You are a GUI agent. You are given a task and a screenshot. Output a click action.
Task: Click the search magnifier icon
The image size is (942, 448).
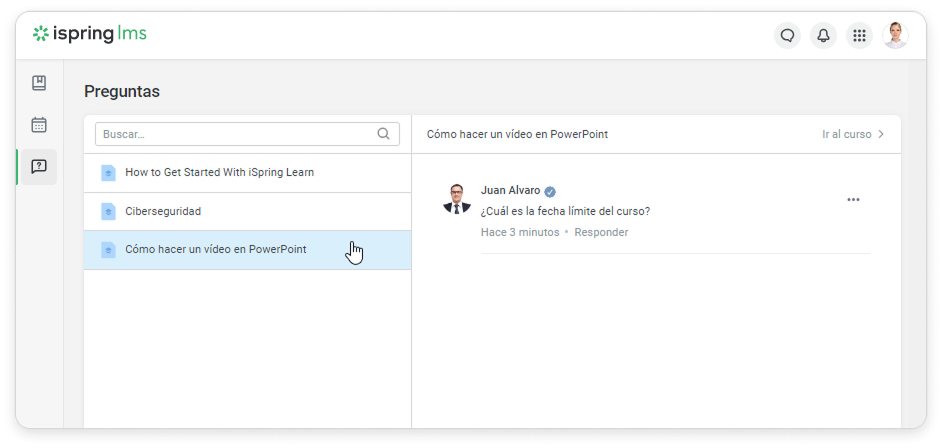pos(384,134)
